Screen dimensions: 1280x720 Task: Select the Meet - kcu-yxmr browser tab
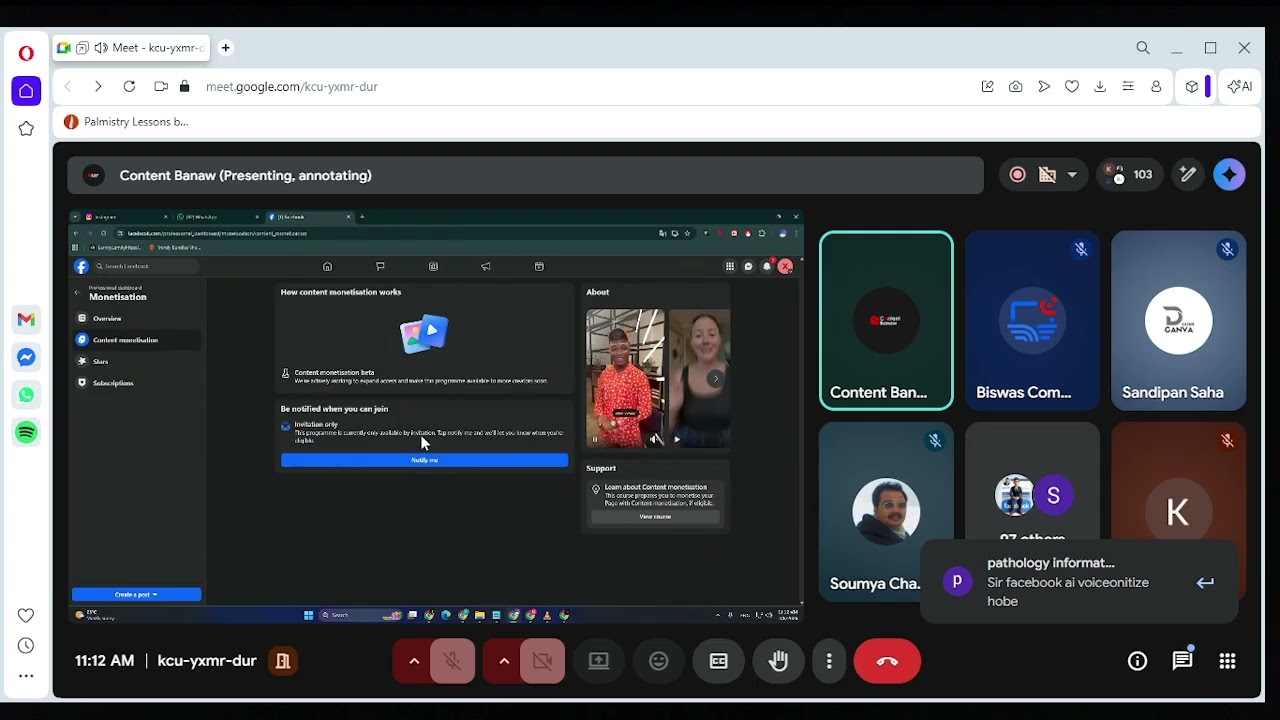(132, 48)
